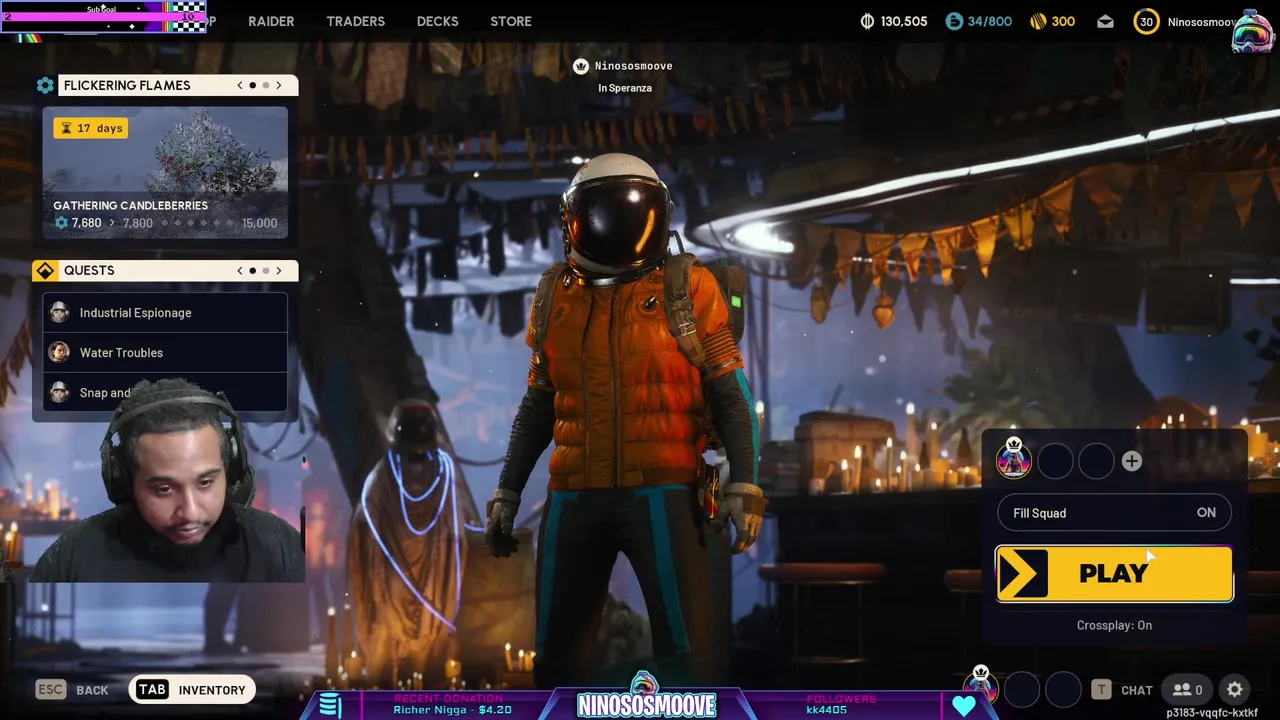Click the trader portrait beside Water Troubles
This screenshot has height=720, width=1280.
coord(60,352)
